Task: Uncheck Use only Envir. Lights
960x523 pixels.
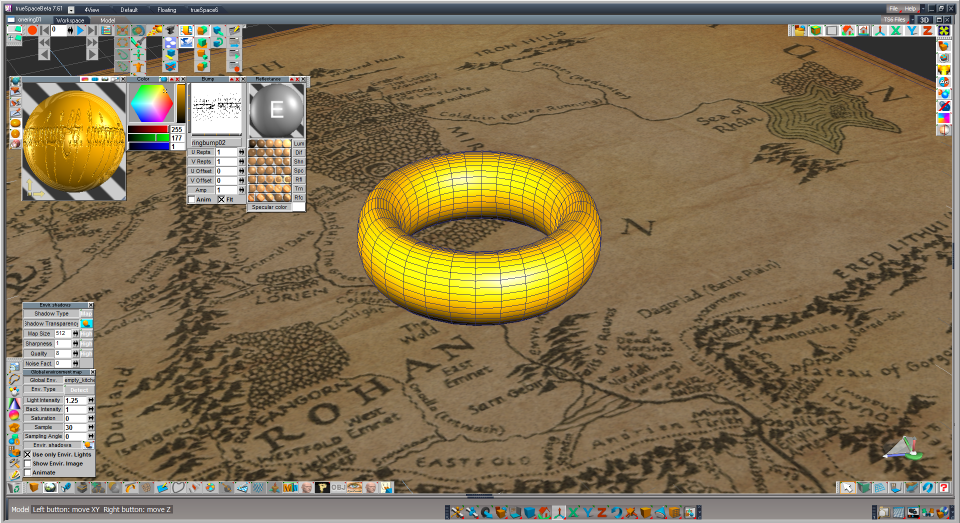Action: click(28, 454)
